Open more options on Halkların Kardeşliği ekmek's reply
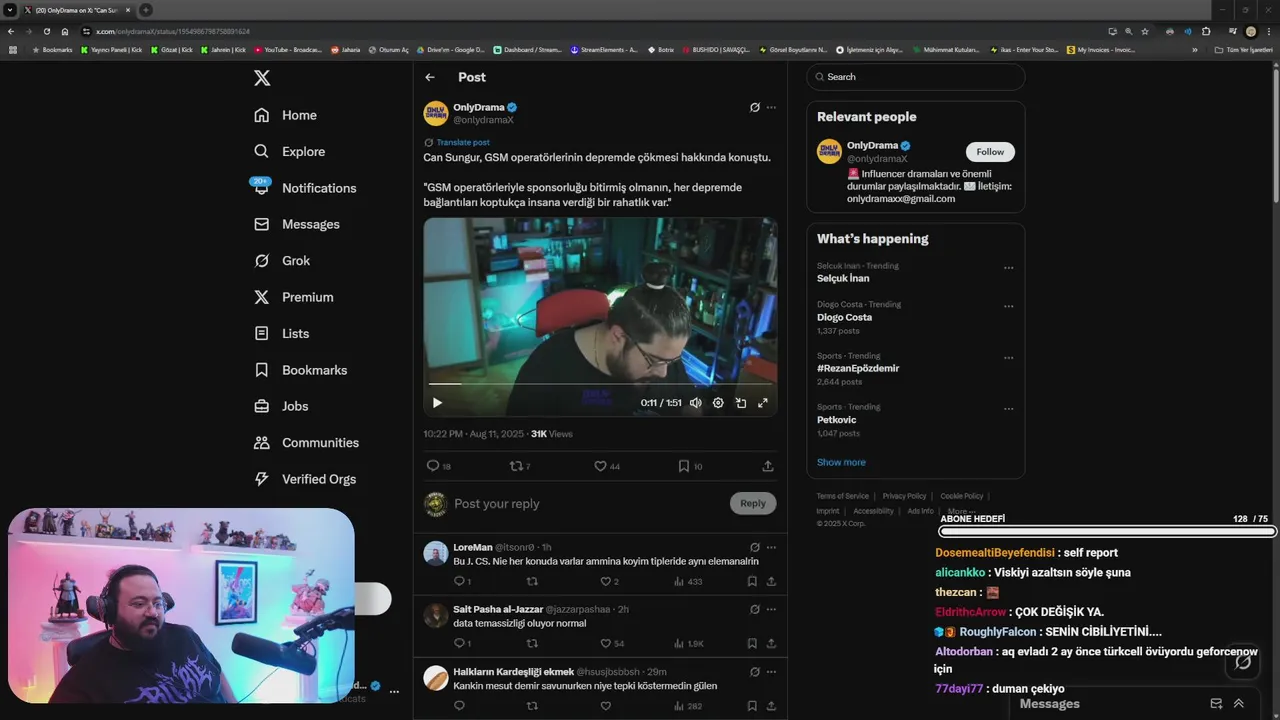 [x=771, y=672]
